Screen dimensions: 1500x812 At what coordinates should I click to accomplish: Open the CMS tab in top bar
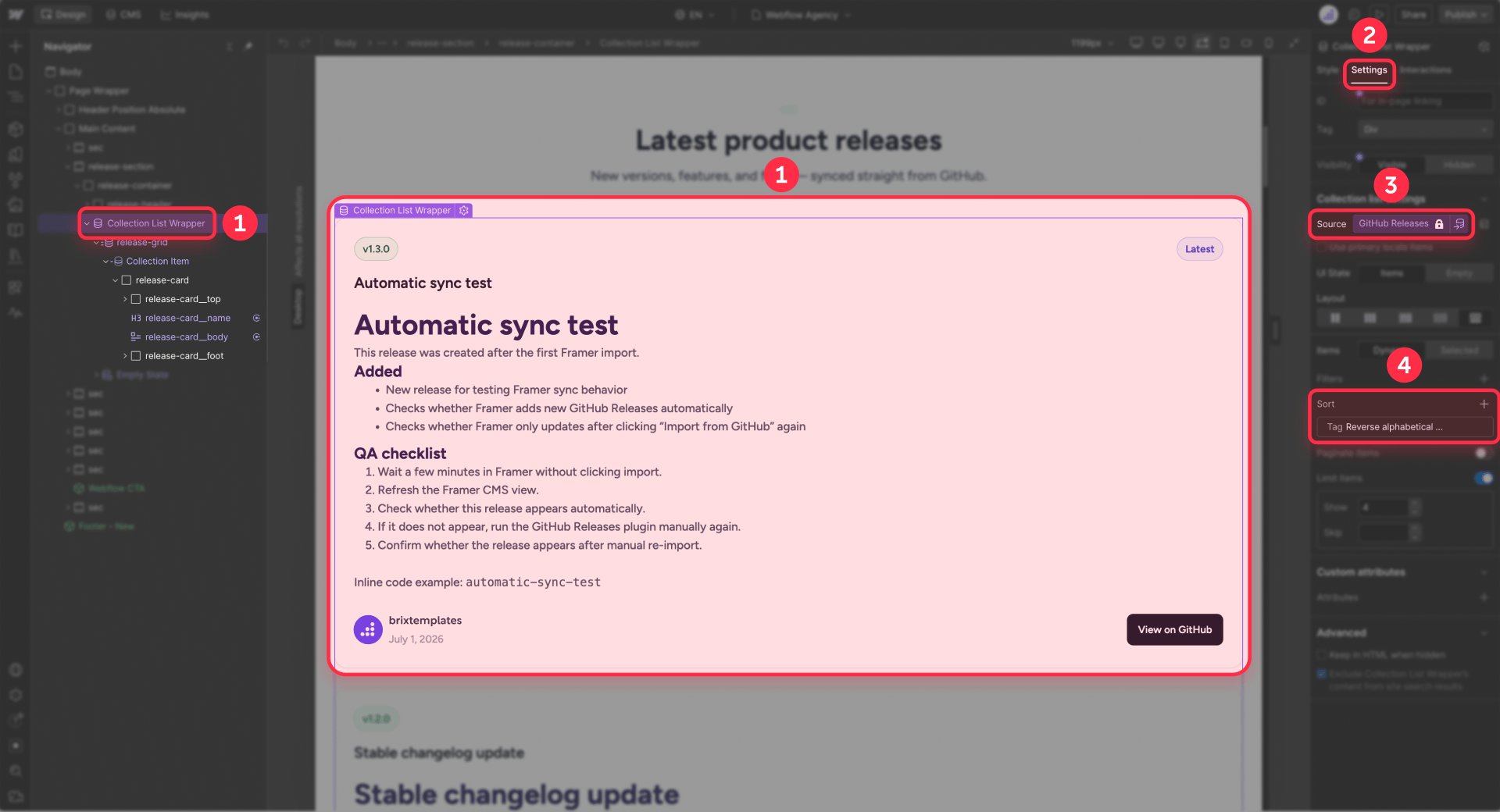pyautogui.click(x=123, y=15)
